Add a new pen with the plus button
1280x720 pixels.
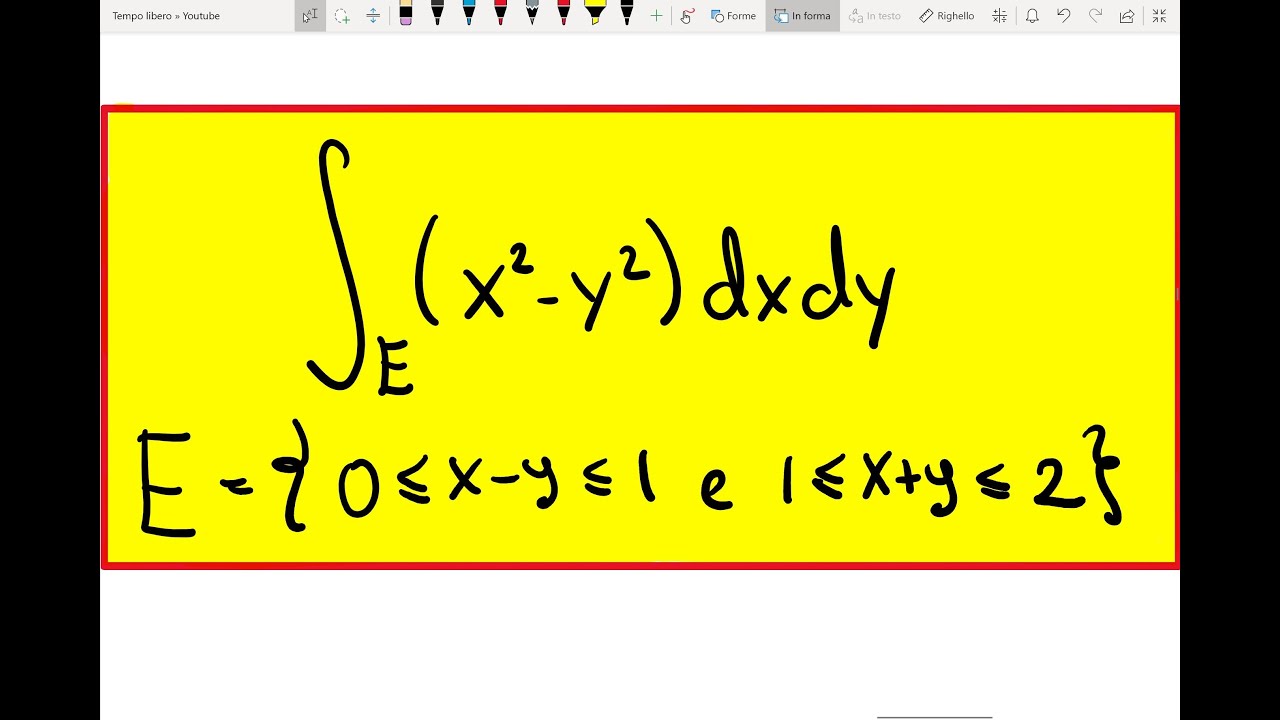pyautogui.click(x=656, y=16)
